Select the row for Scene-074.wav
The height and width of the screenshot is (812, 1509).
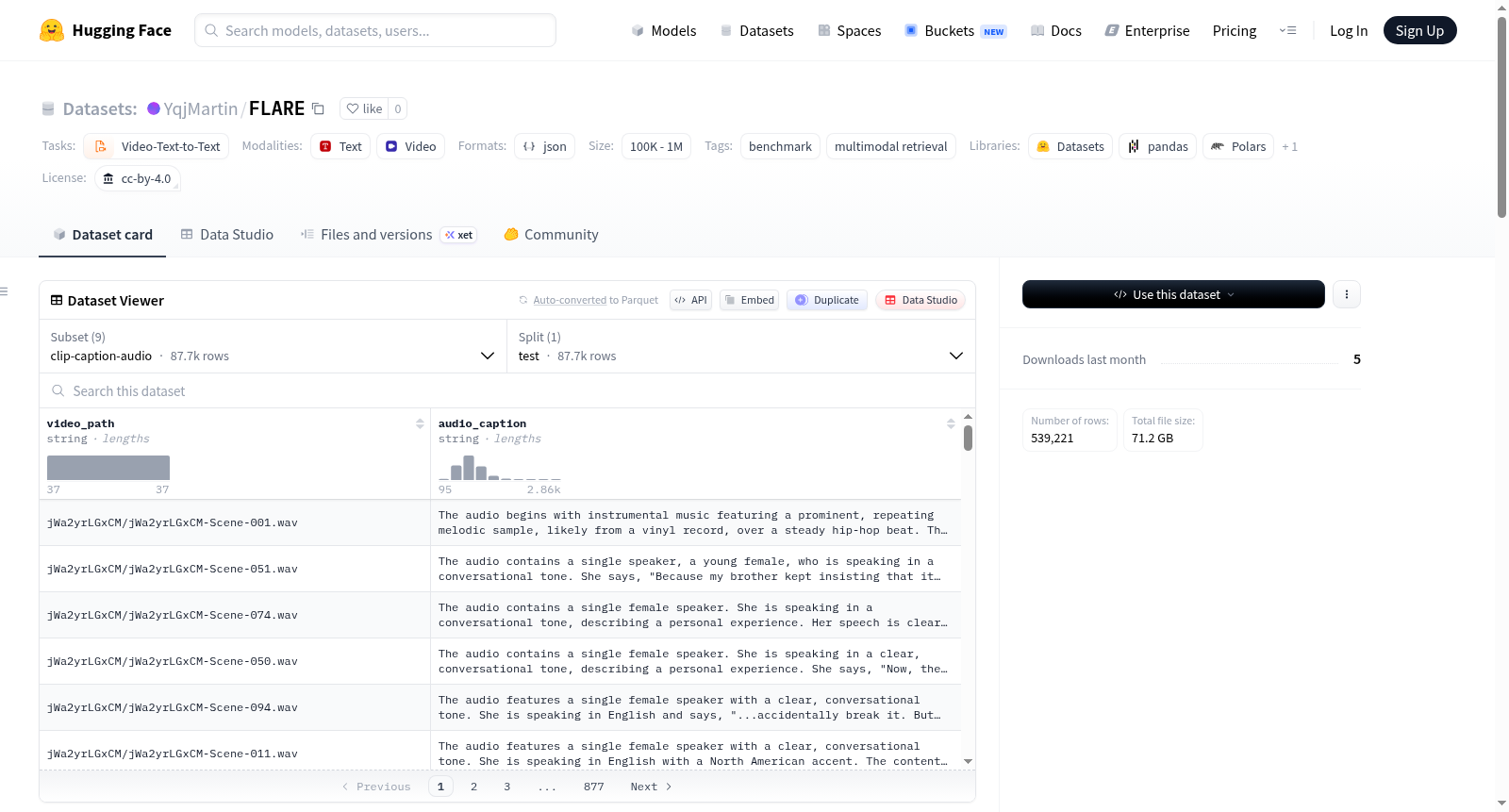(x=500, y=615)
